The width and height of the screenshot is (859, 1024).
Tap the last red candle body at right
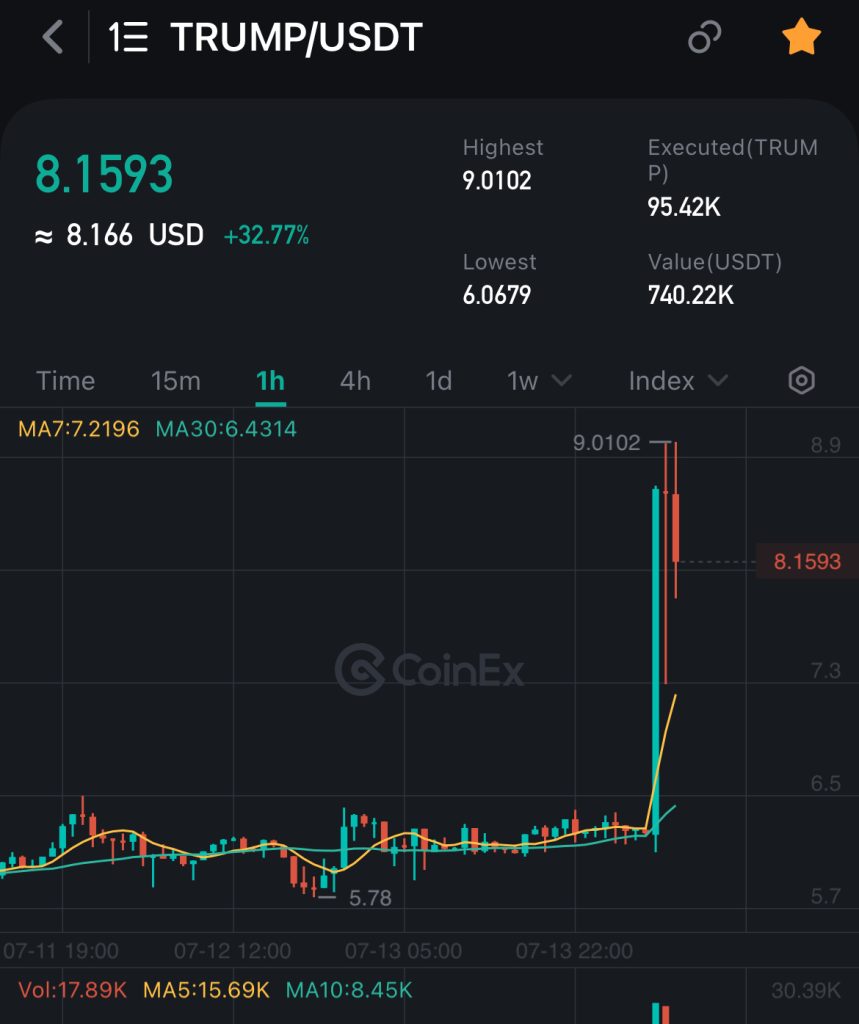point(675,528)
